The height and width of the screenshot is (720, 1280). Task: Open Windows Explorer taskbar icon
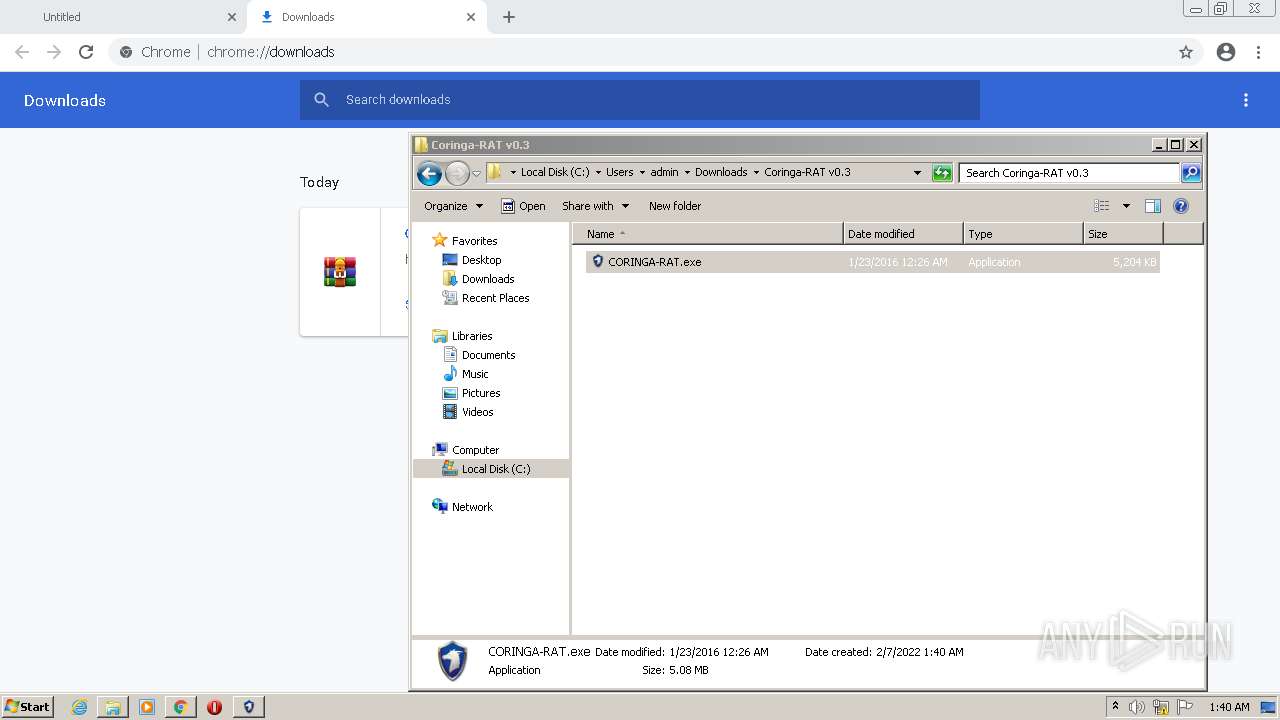point(113,707)
